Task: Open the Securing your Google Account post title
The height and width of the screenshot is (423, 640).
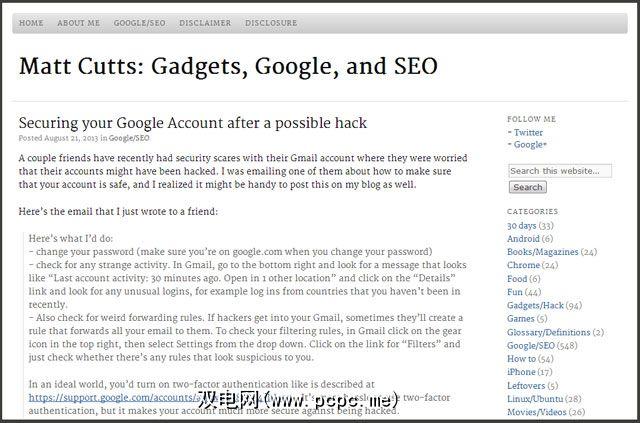Action: pyautogui.click(x=192, y=123)
